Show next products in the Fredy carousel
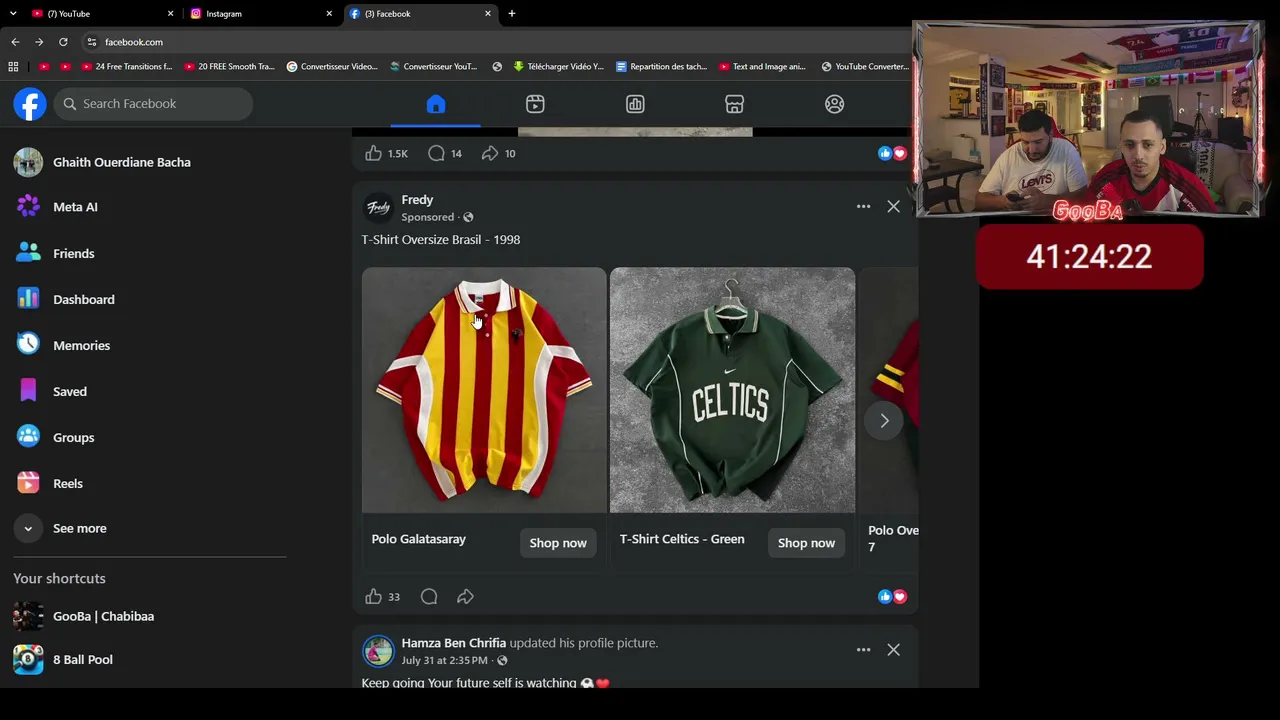This screenshot has height=720, width=1280. (884, 421)
